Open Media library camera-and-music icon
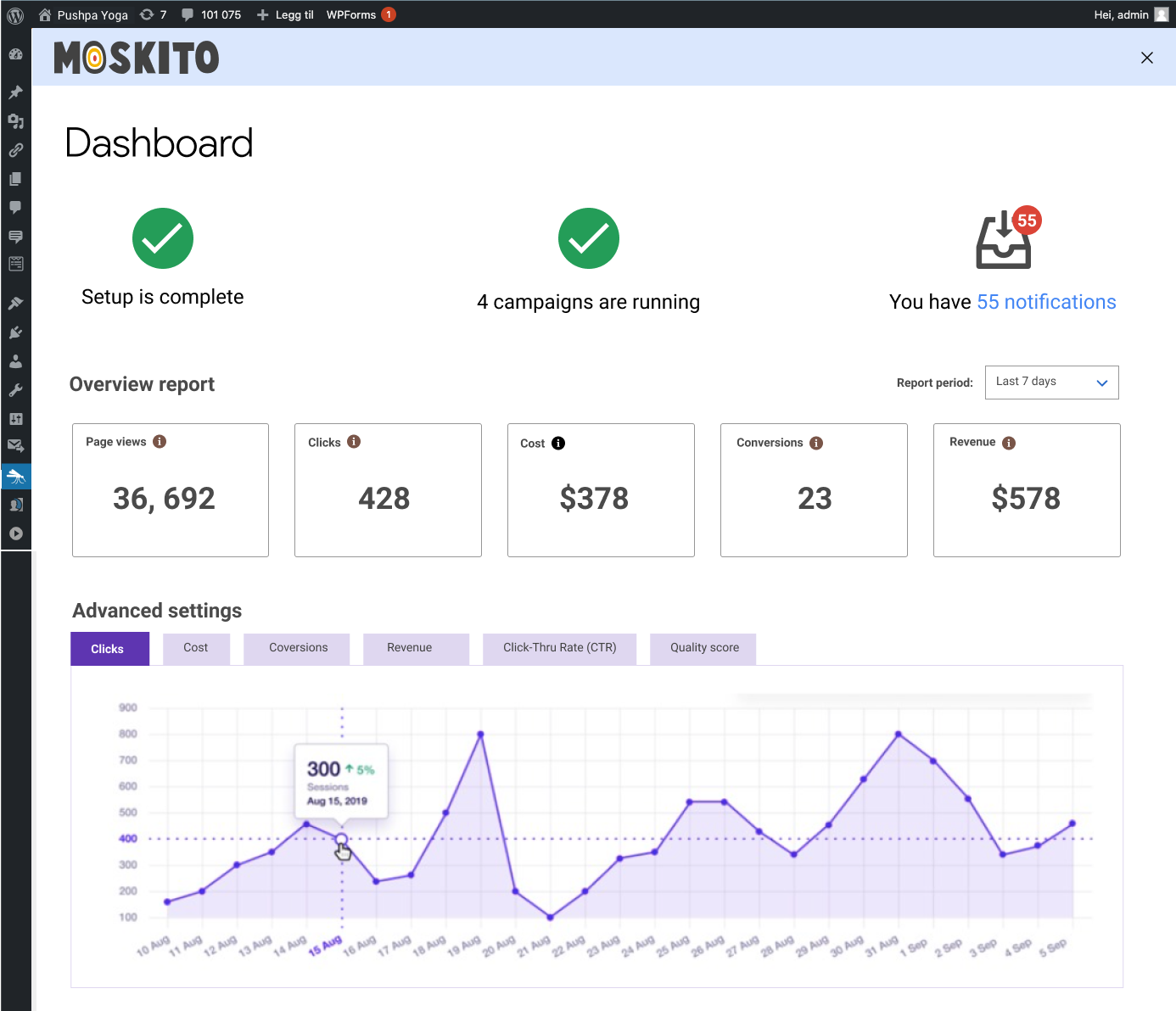 (15, 121)
